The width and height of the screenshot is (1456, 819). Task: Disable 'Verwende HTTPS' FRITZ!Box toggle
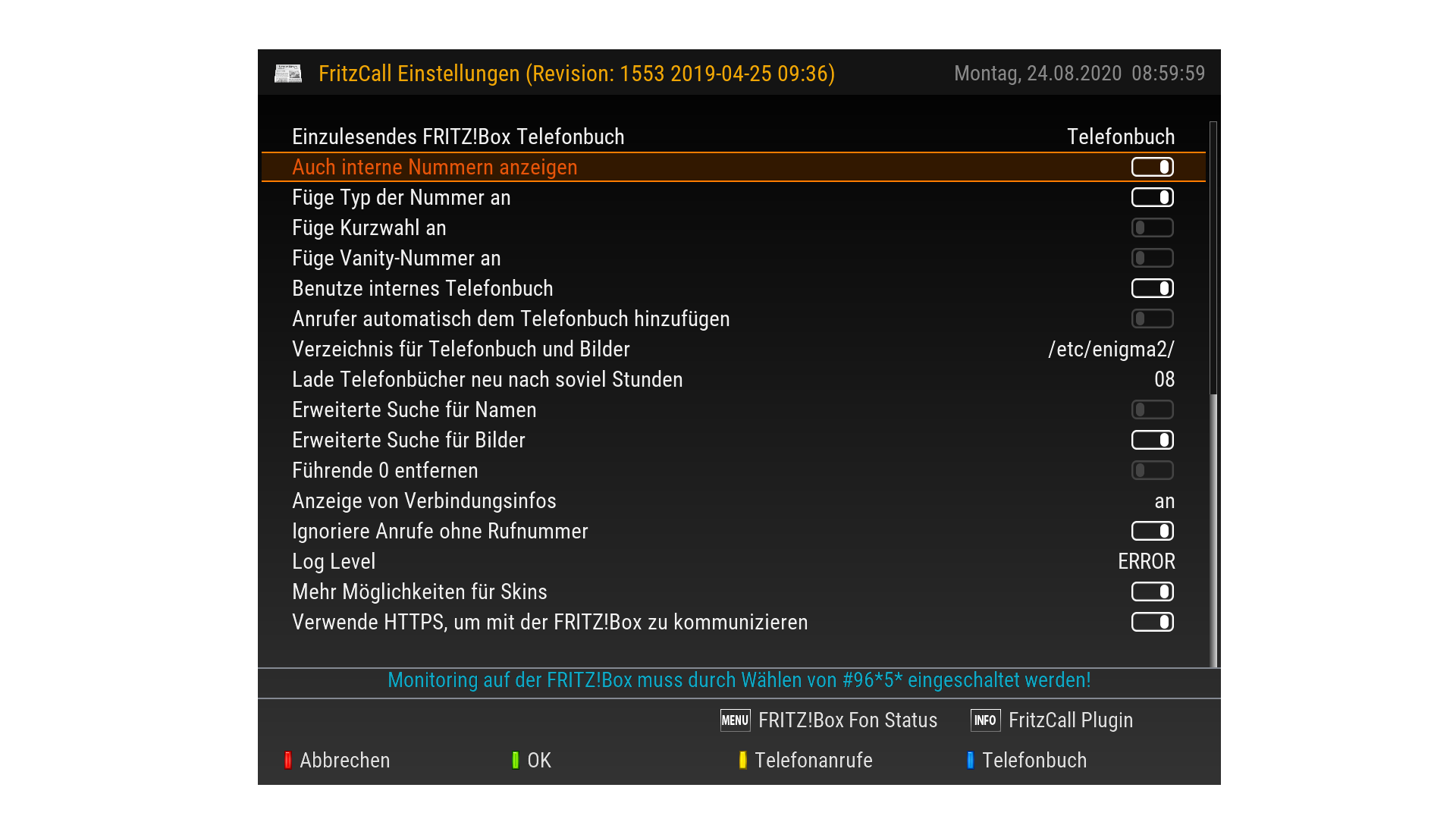click(x=1152, y=622)
